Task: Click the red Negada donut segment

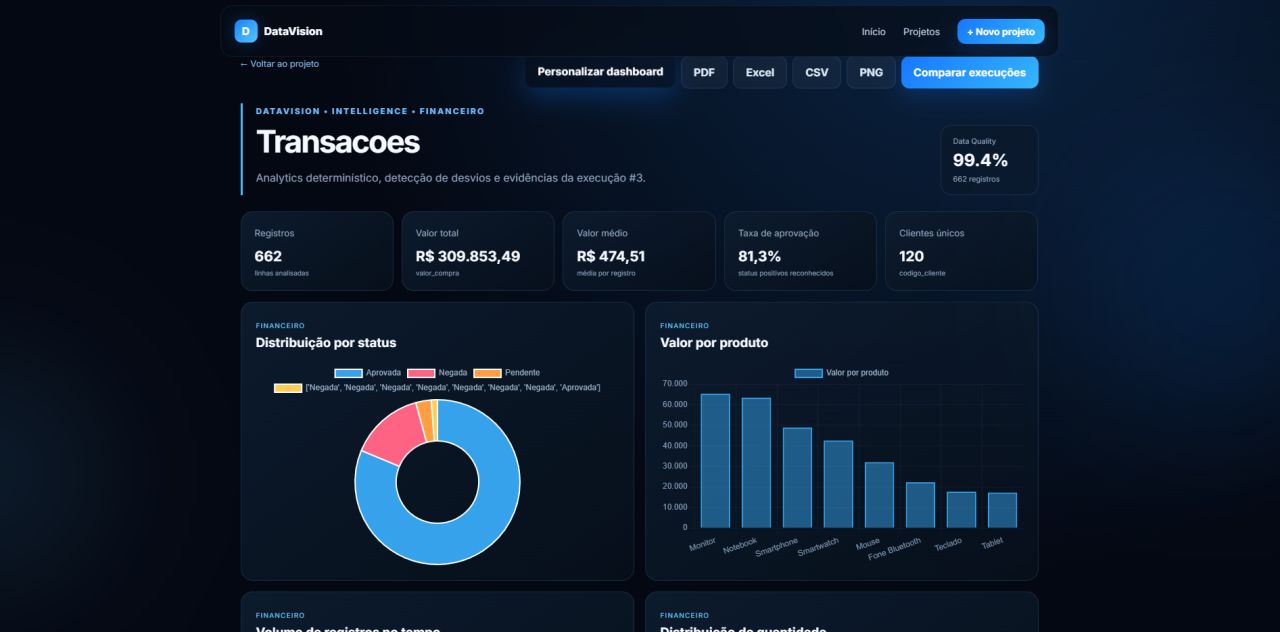Action: click(x=394, y=434)
